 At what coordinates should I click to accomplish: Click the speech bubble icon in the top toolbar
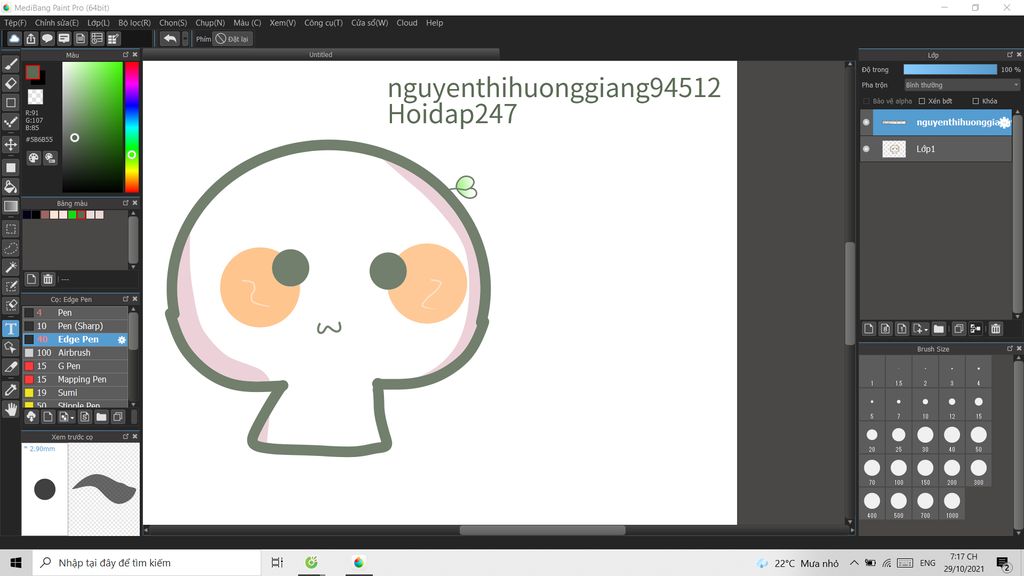click(x=47, y=39)
